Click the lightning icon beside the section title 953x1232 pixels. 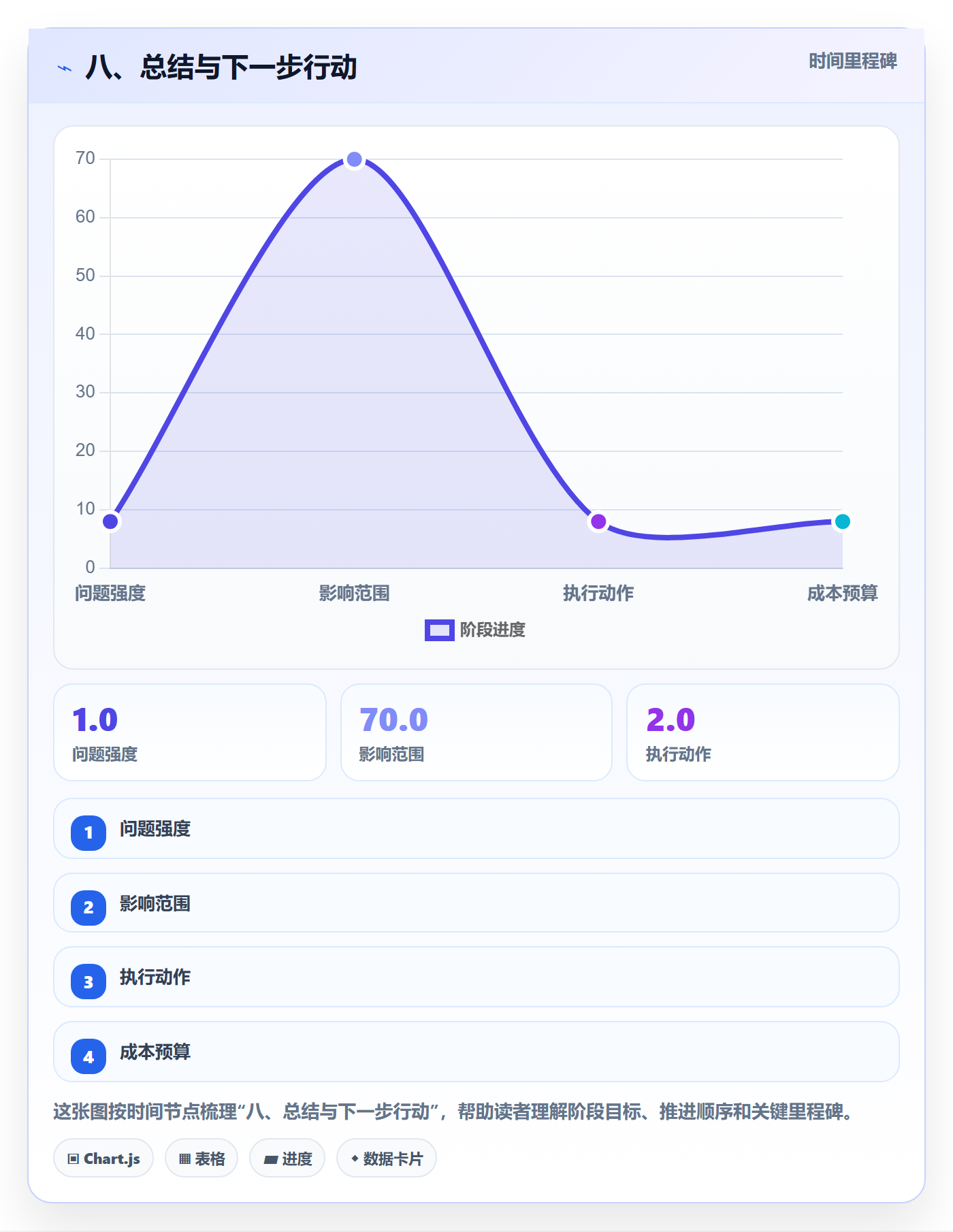click(x=65, y=69)
